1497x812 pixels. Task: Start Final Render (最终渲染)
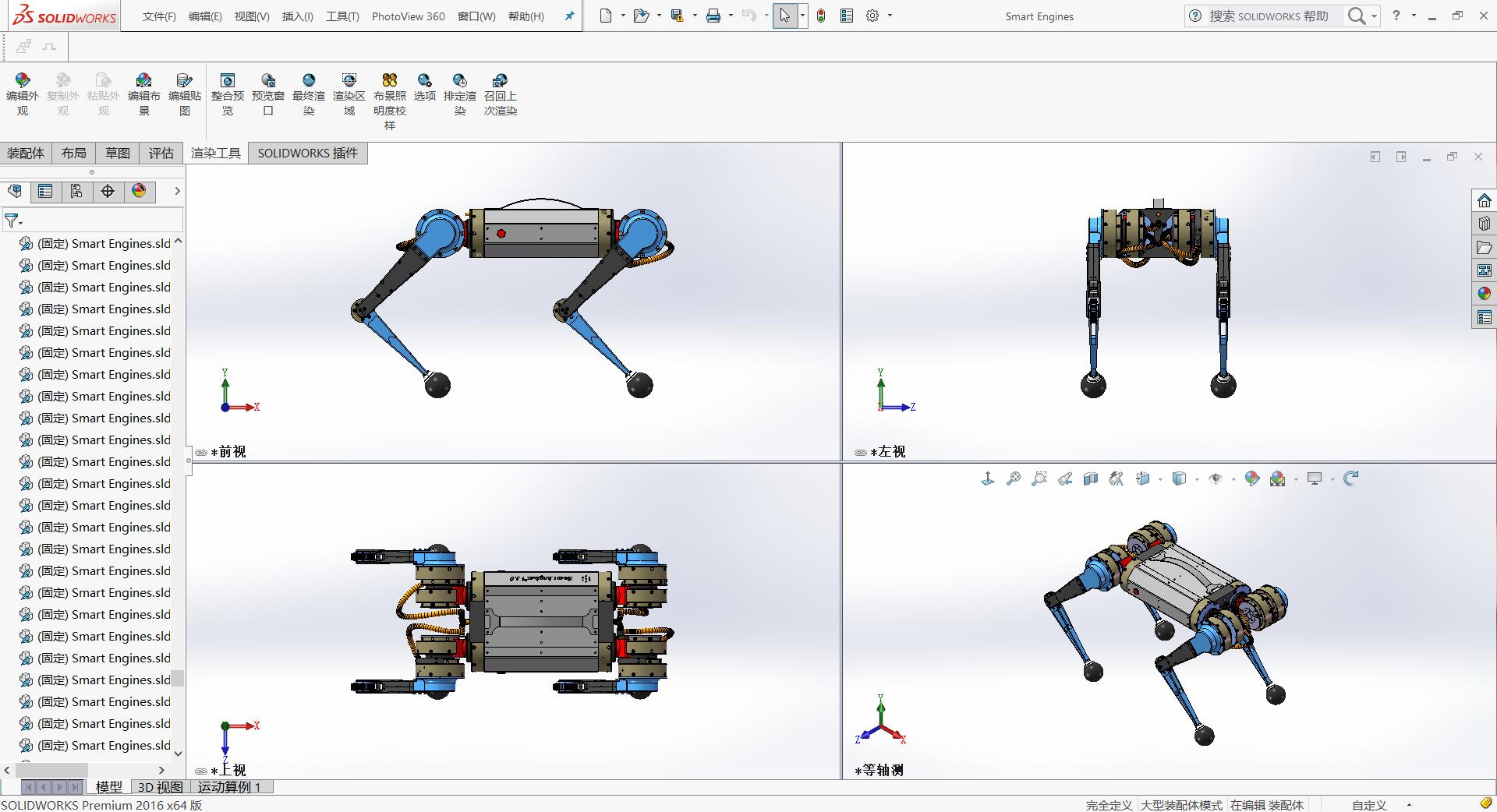[x=309, y=94]
